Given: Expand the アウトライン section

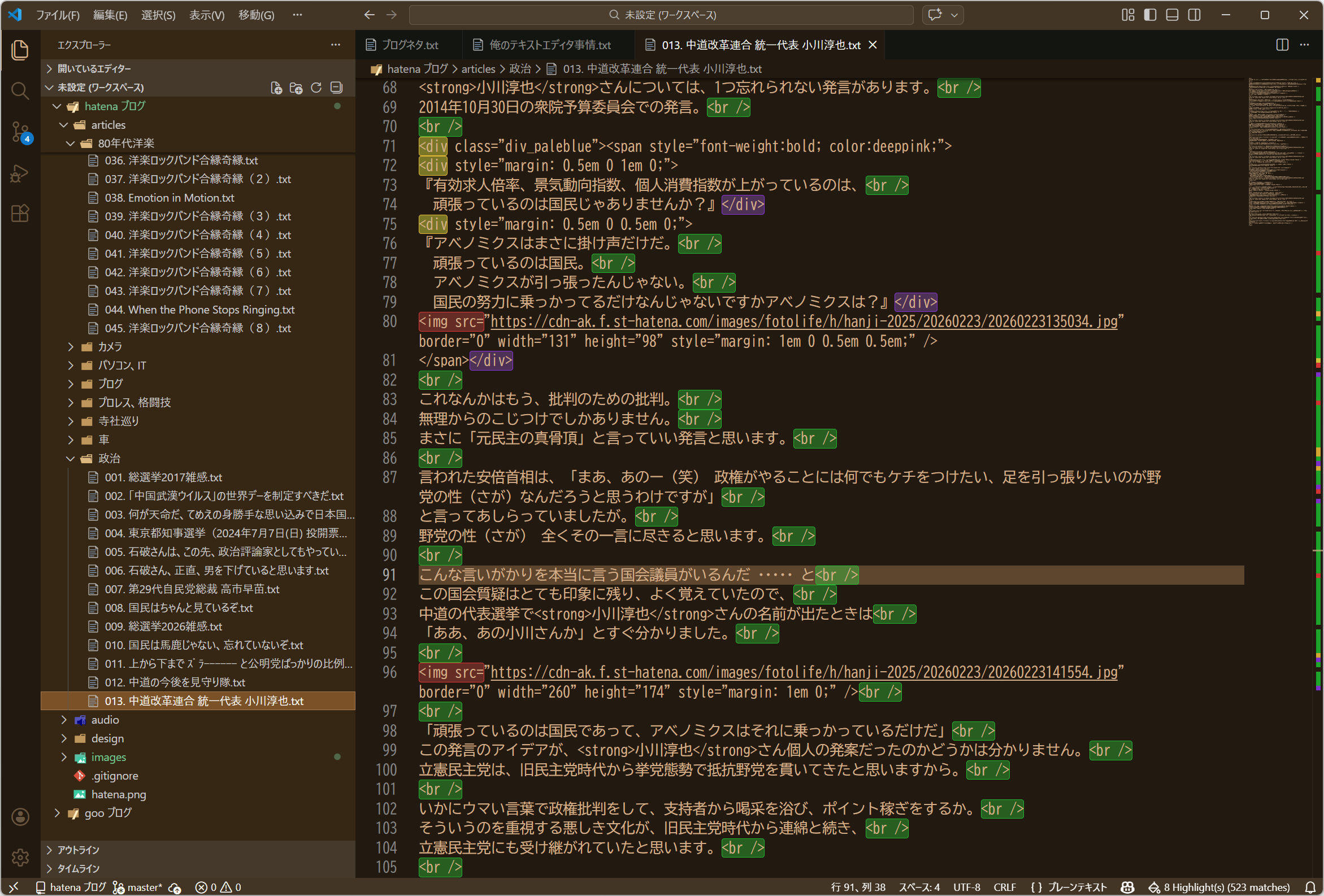Looking at the screenshot, I should tap(78, 849).
